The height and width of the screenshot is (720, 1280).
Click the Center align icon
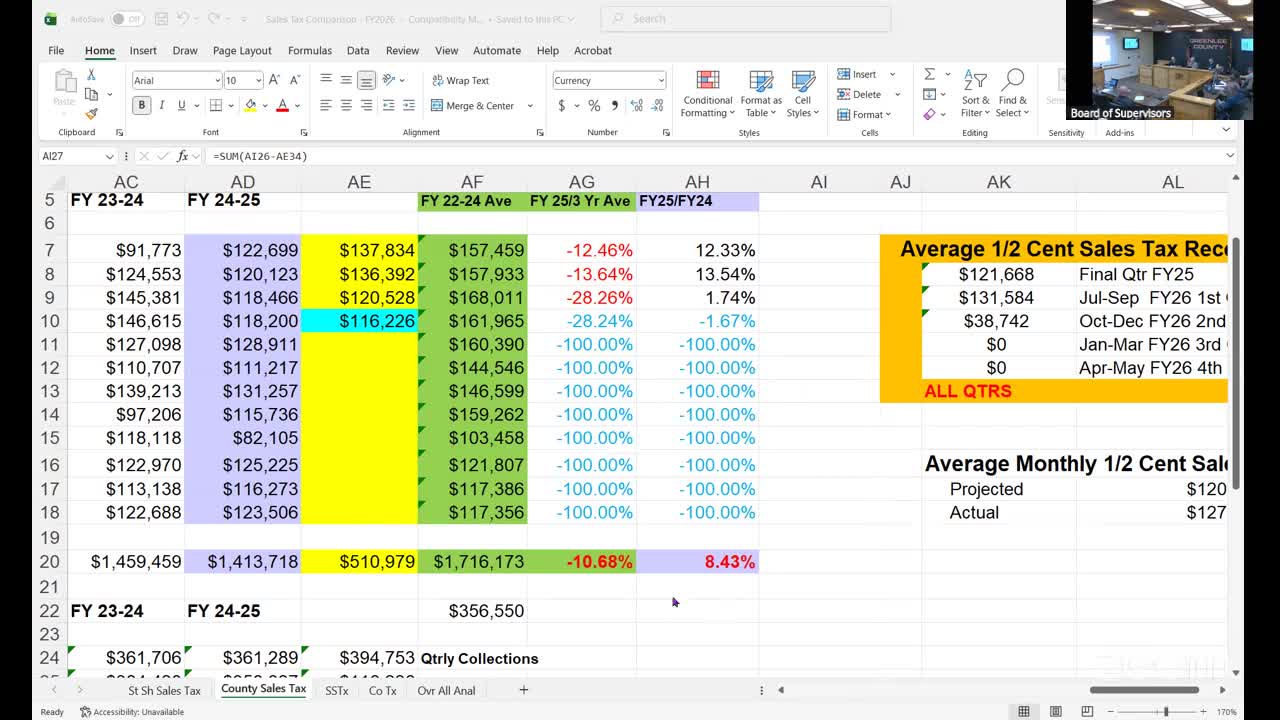pos(346,106)
